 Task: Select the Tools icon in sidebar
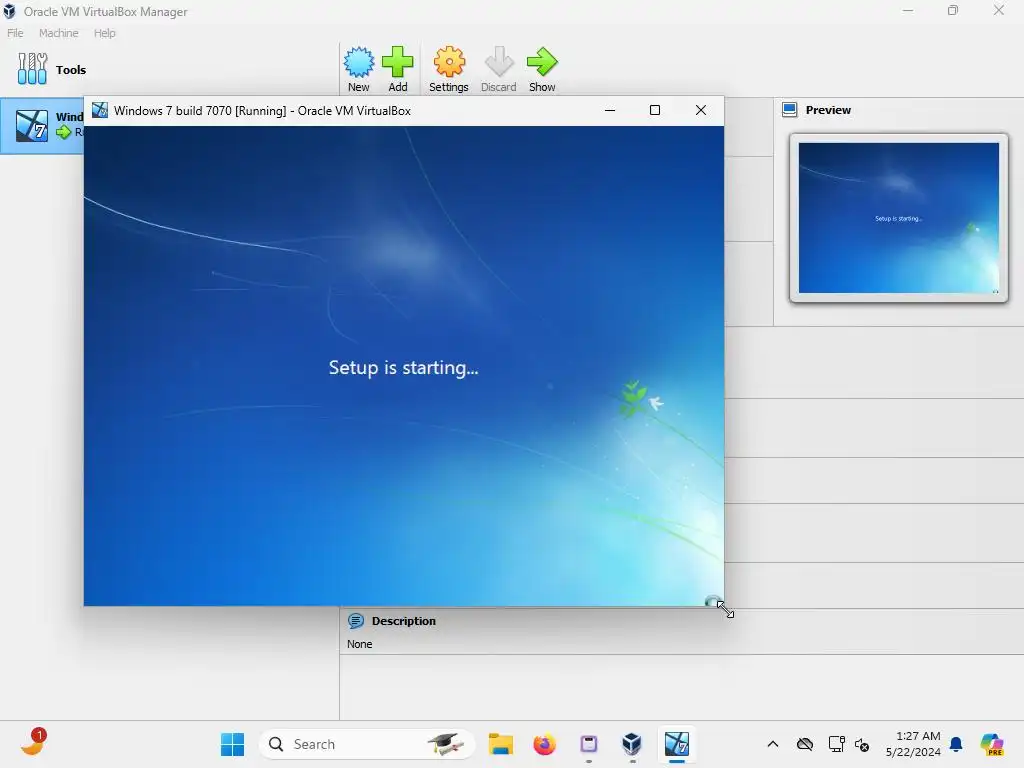pyautogui.click(x=32, y=69)
